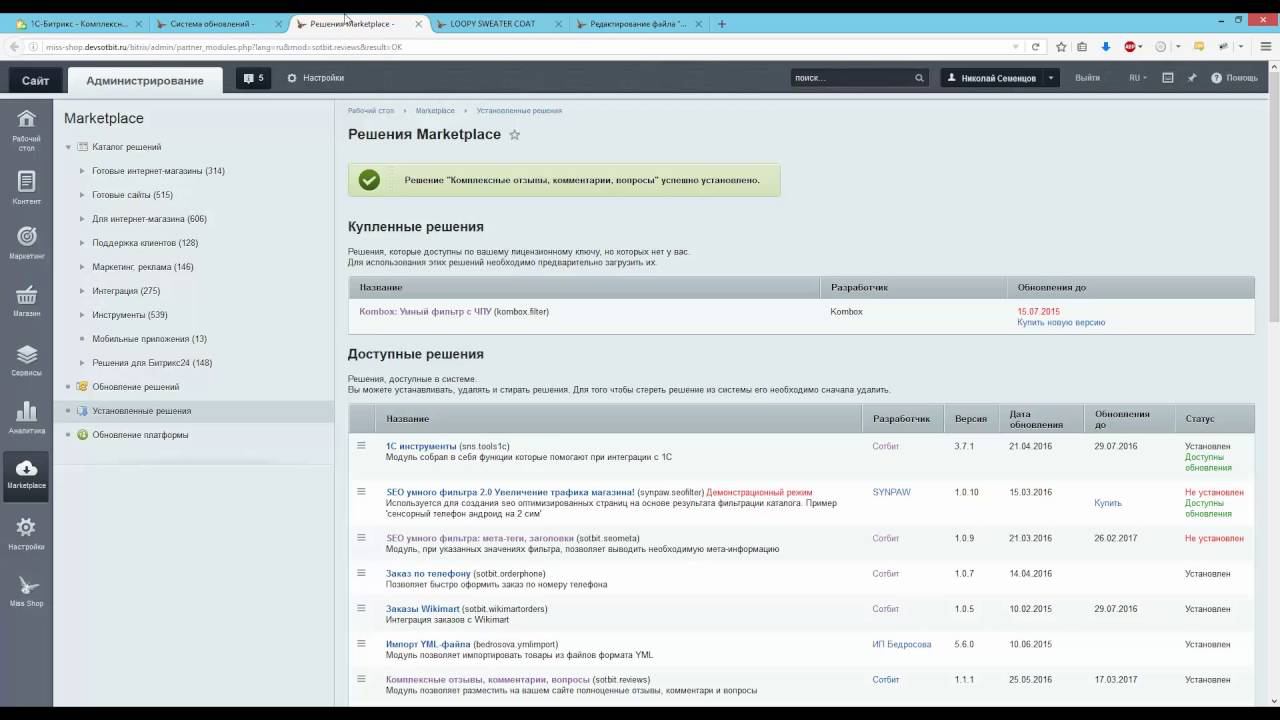This screenshot has width=1280, height=720.
Task: Open row menu for SEO умного фильтра 2.0
Action: (x=361, y=491)
